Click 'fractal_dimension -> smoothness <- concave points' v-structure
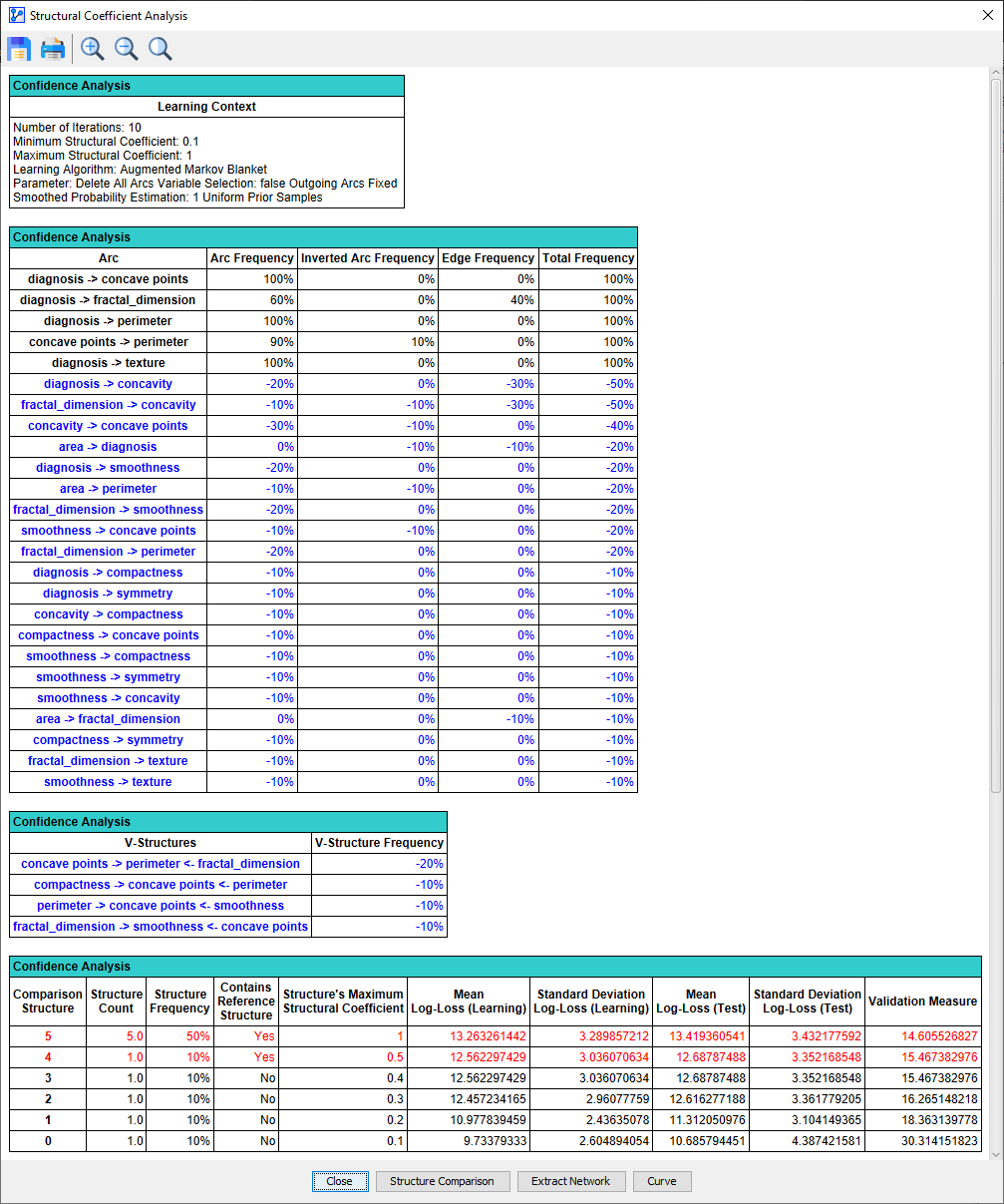1004x1204 pixels. coord(161,927)
